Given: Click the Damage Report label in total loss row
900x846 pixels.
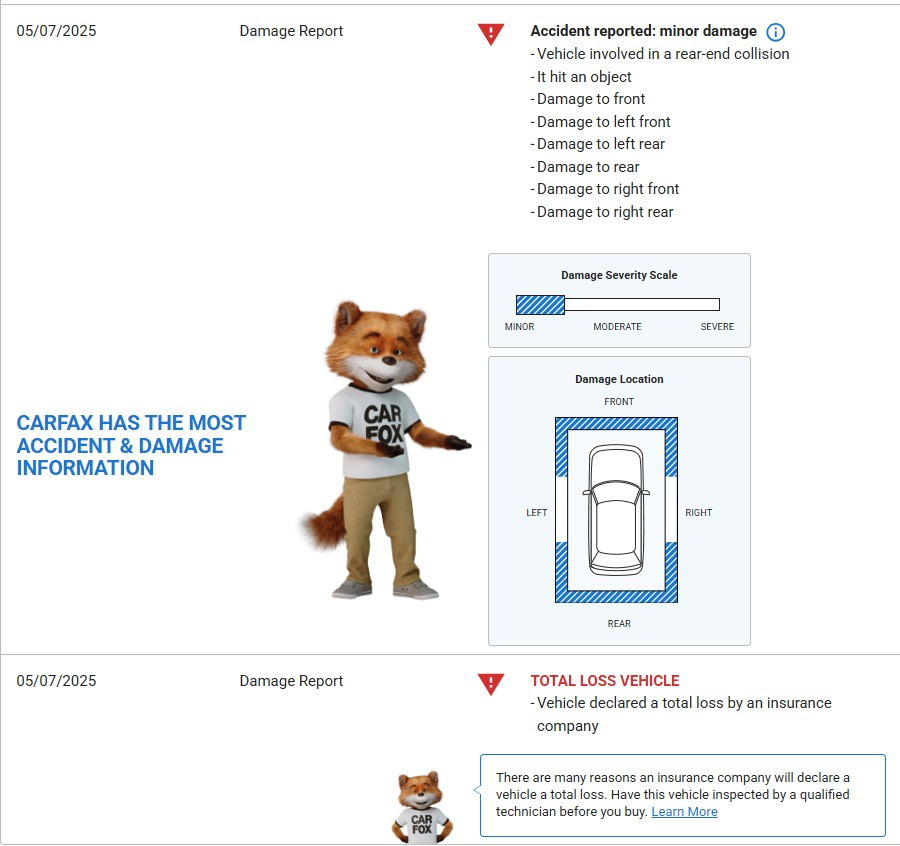Looking at the screenshot, I should (291, 681).
